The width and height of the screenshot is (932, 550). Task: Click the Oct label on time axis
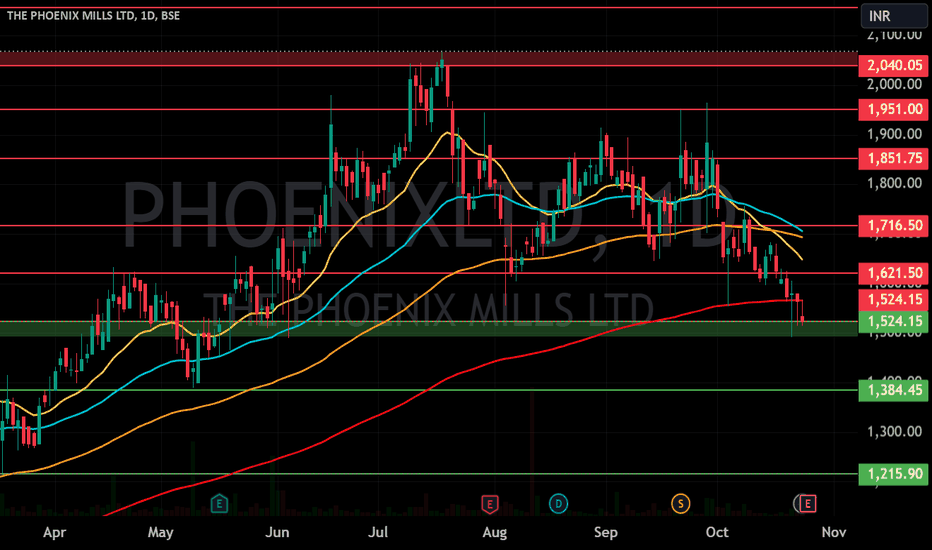point(717,532)
